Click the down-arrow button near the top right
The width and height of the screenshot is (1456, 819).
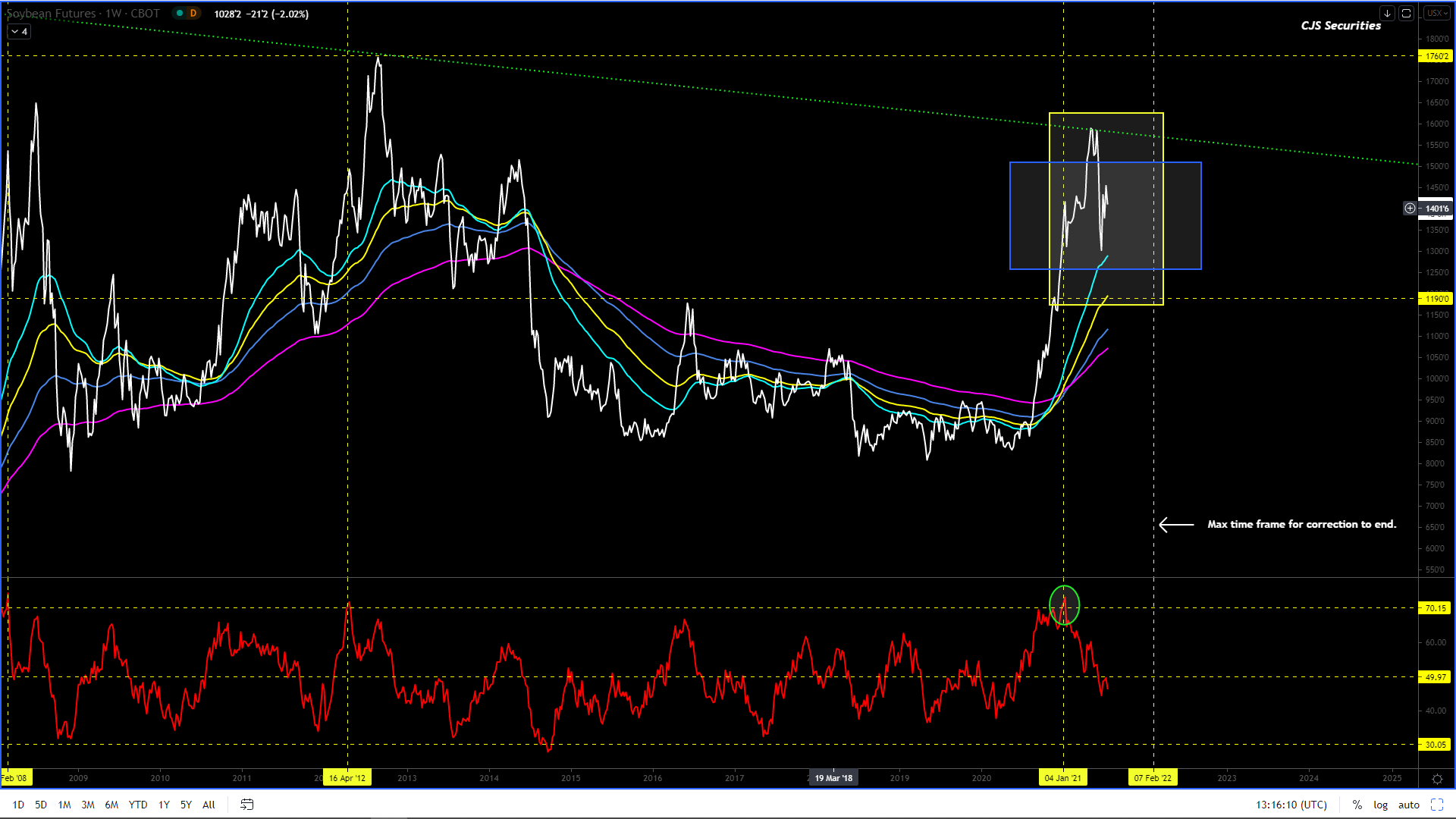(1387, 14)
